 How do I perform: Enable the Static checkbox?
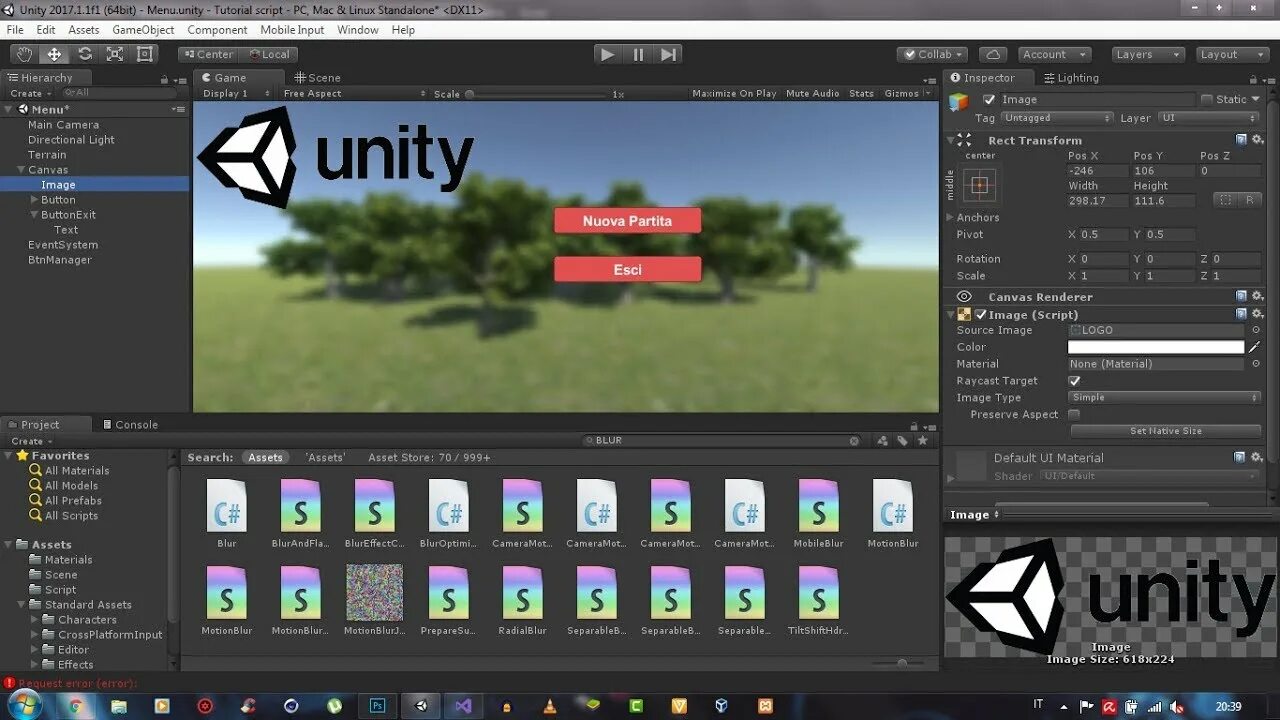point(1206,99)
